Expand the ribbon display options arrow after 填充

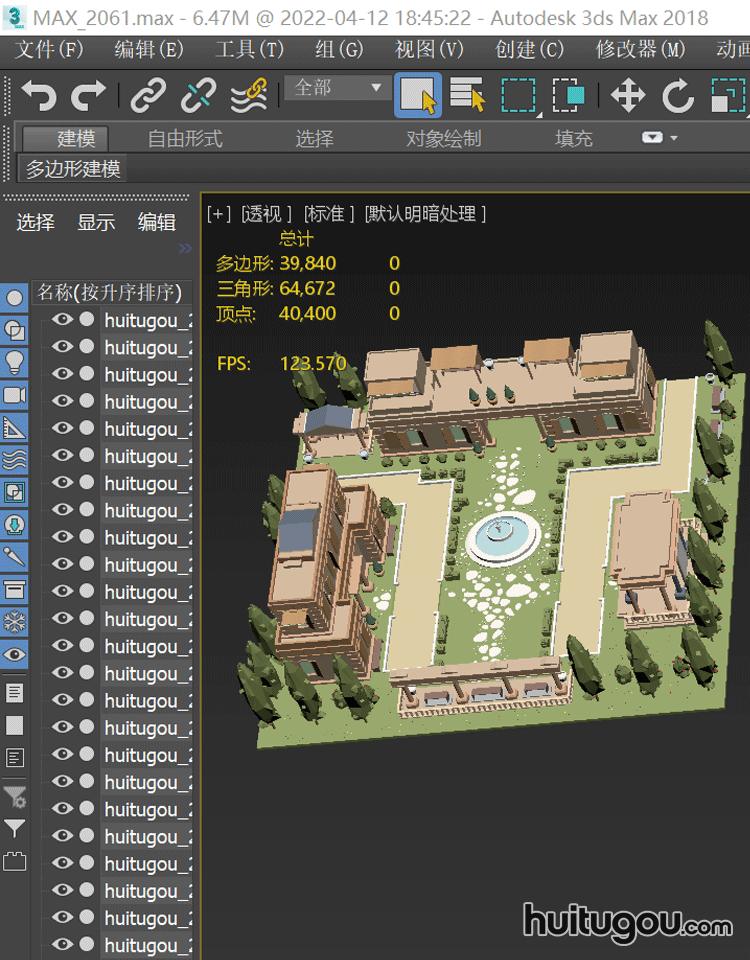click(660, 138)
